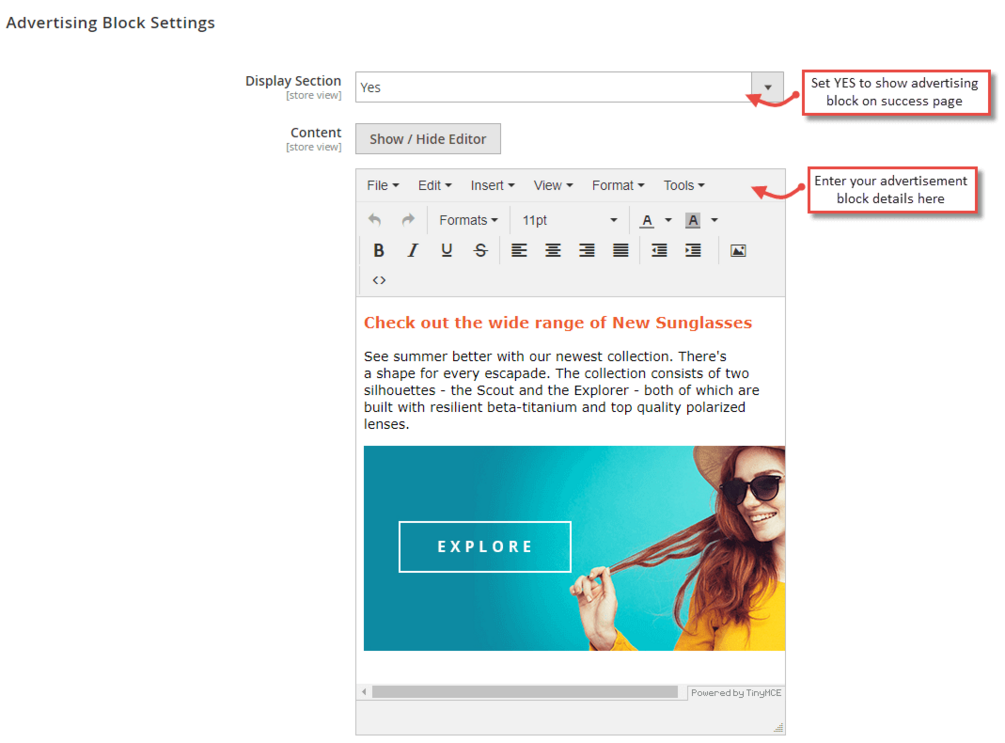Screen dimensions: 1005x743
Task: Open the Edit menu
Action: (435, 185)
